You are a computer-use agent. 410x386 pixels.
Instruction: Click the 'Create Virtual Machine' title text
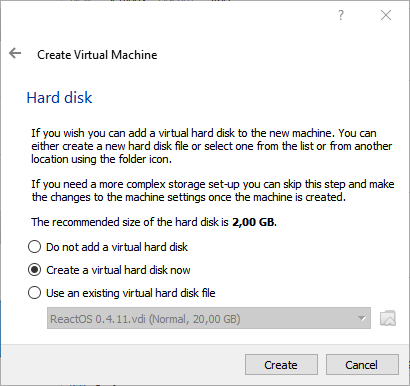pyautogui.click(x=97, y=55)
